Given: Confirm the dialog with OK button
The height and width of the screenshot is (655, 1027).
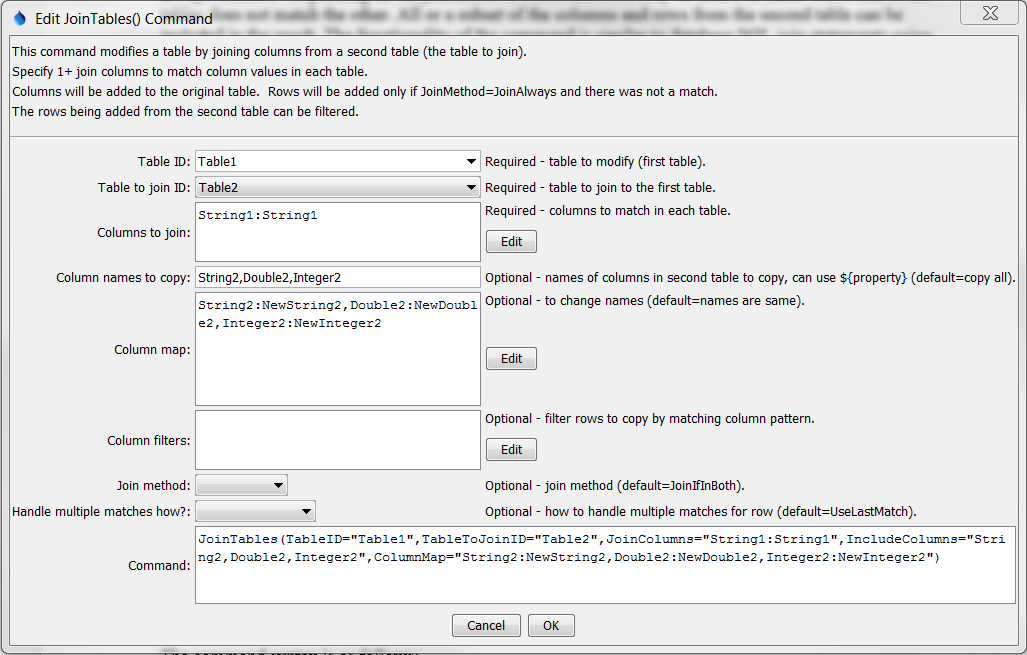Looking at the screenshot, I should tap(551, 626).
